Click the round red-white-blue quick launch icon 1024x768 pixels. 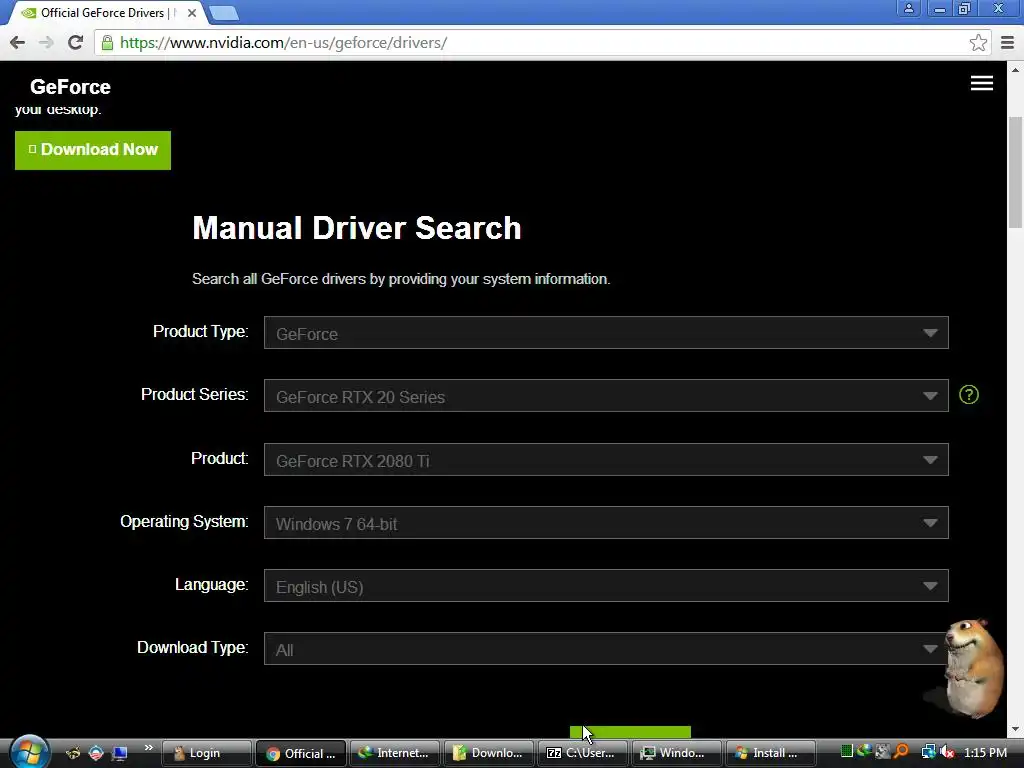96,753
